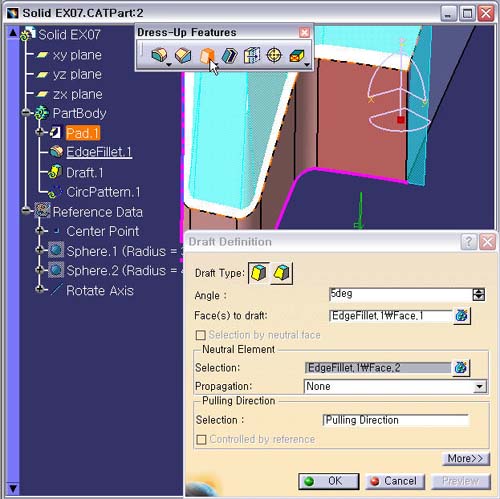Enable Selection by neutral face checkbox
Screen dimensions: 500x499
pos(200,335)
